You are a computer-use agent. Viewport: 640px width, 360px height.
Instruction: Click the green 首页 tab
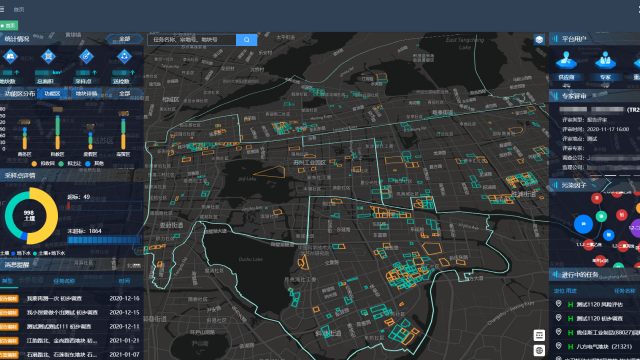coord(9,25)
